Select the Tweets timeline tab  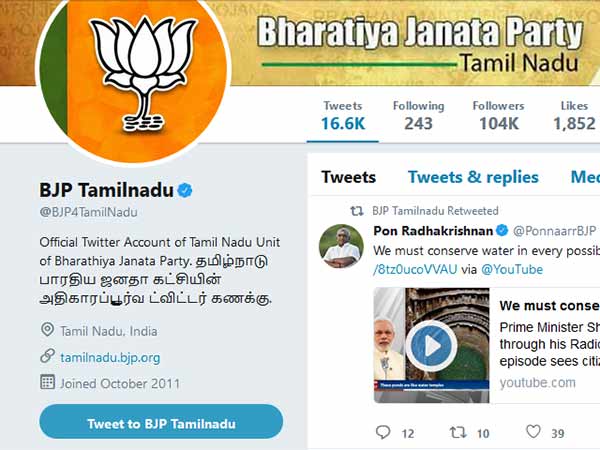pyautogui.click(x=349, y=177)
